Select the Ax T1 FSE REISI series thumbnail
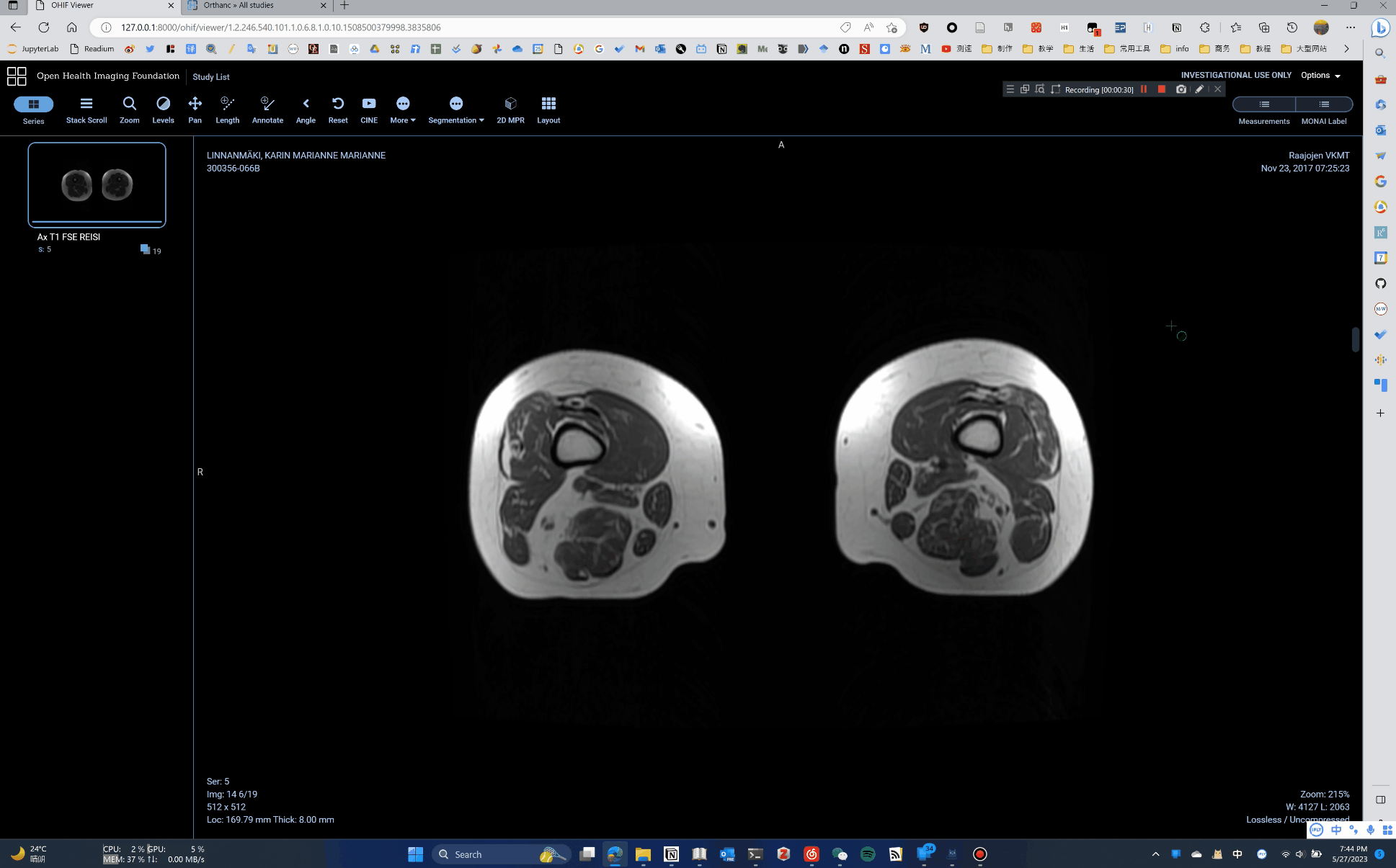The width and height of the screenshot is (1396, 868). (97, 184)
